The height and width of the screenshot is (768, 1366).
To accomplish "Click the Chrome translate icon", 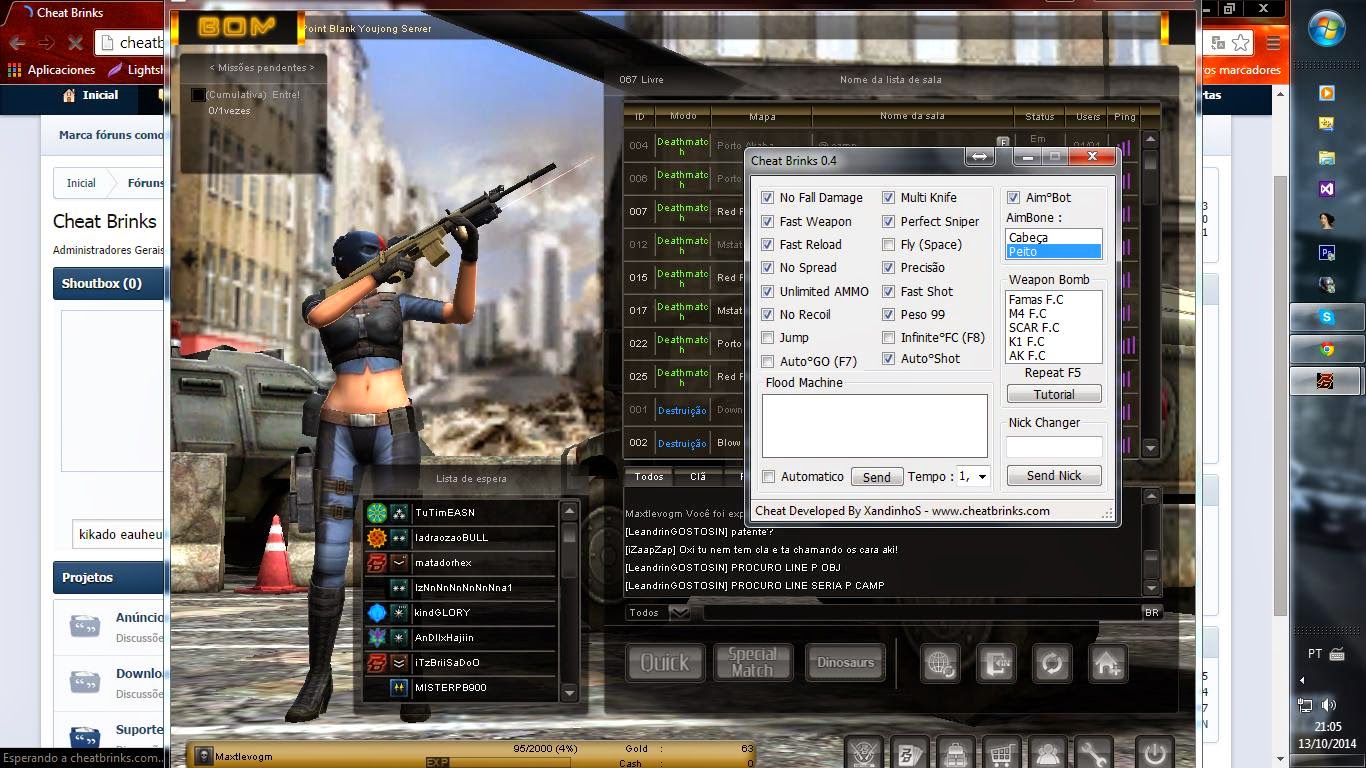I will [1217, 43].
